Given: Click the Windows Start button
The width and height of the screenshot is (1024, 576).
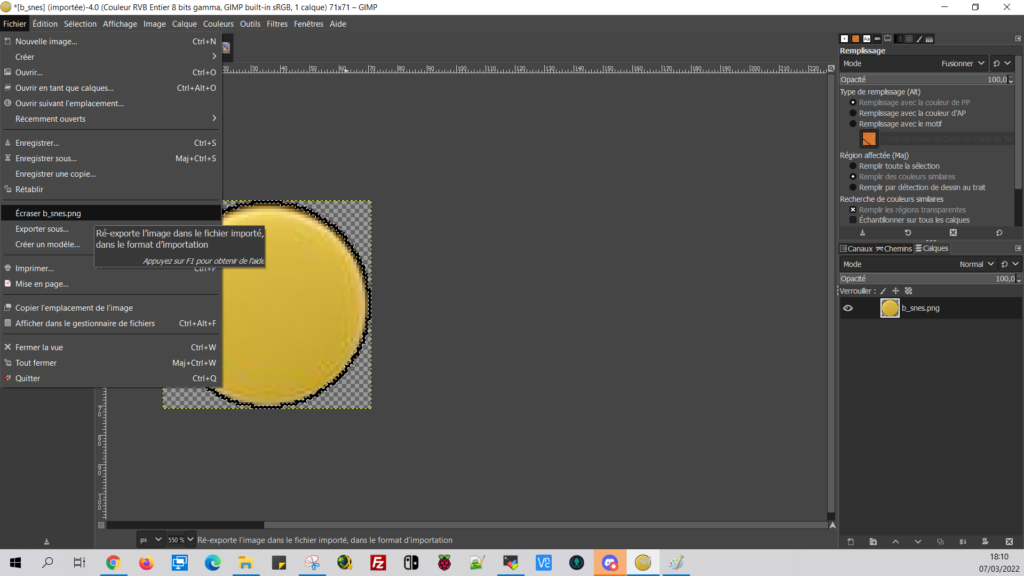Looking at the screenshot, I should [15, 562].
